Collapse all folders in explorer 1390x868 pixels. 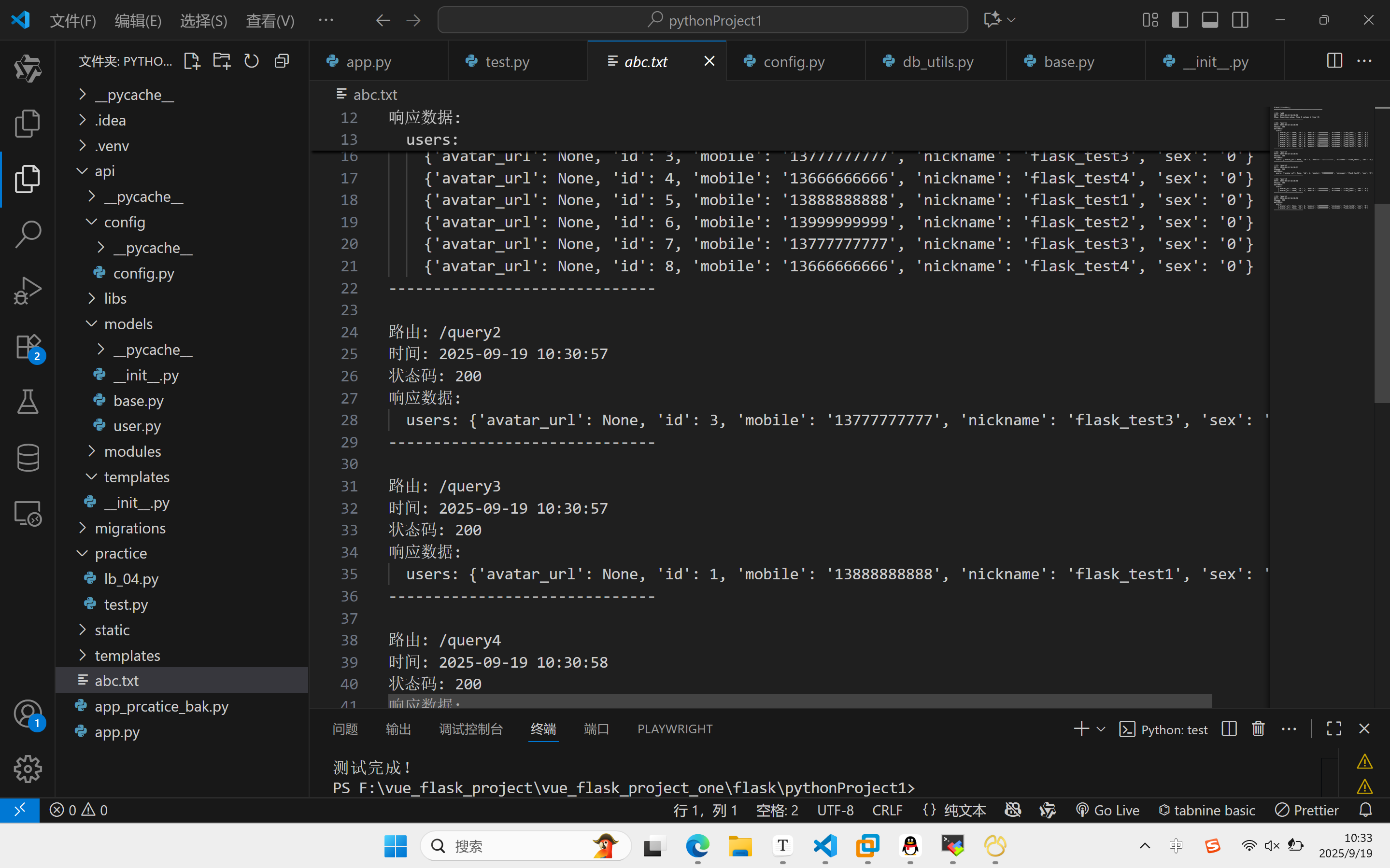281,61
